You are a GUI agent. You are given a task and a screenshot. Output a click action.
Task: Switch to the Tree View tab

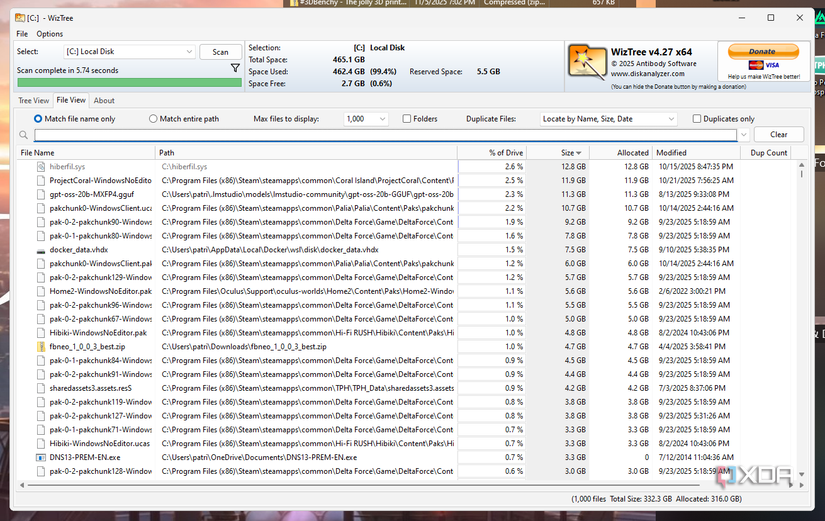pyautogui.click(x=34, y=101)
